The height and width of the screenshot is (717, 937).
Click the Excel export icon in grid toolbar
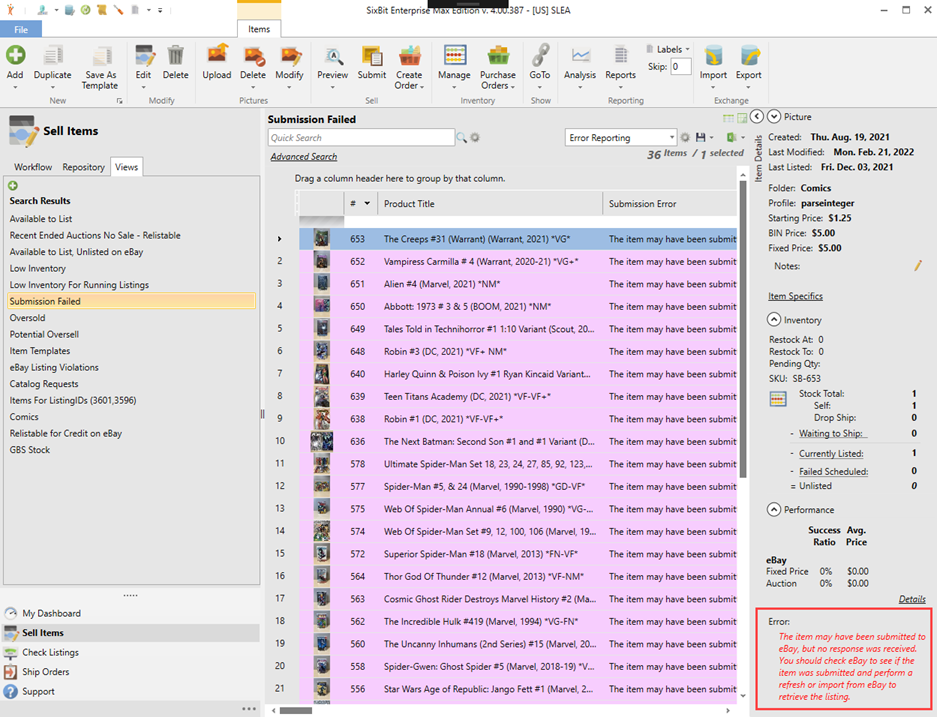(x=731, y=137)
